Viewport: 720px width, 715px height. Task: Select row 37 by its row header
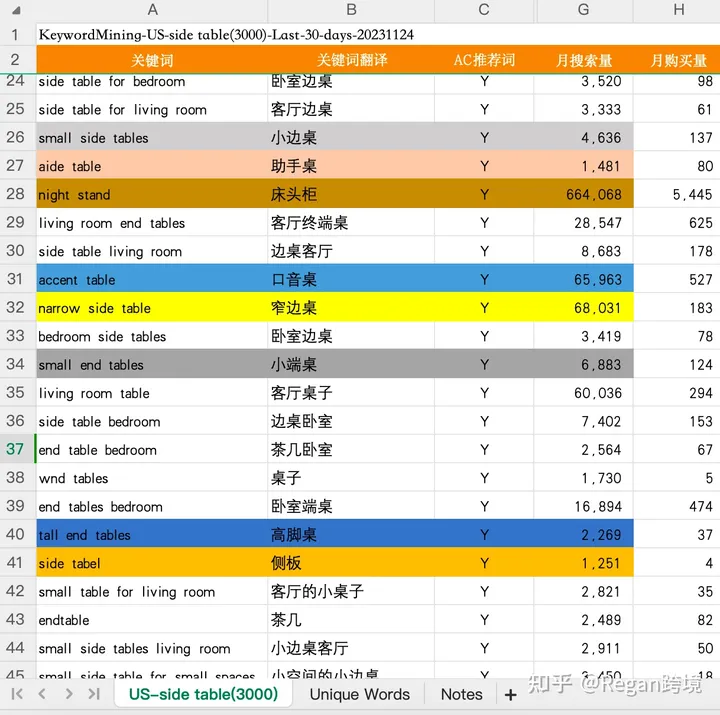(16, 449)
